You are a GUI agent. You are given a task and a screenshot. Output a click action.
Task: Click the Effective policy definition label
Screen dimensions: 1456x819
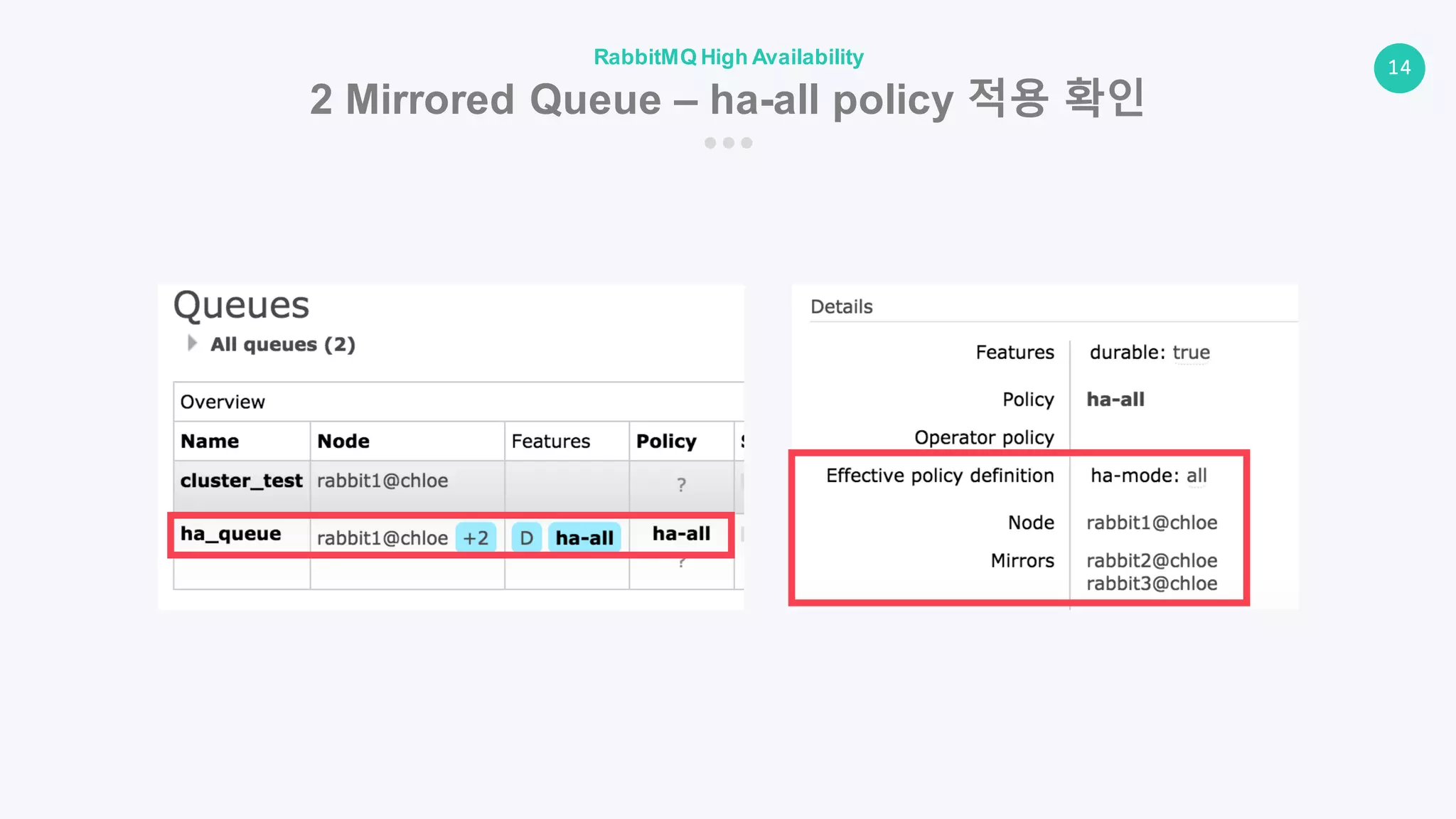click(940, 476)
